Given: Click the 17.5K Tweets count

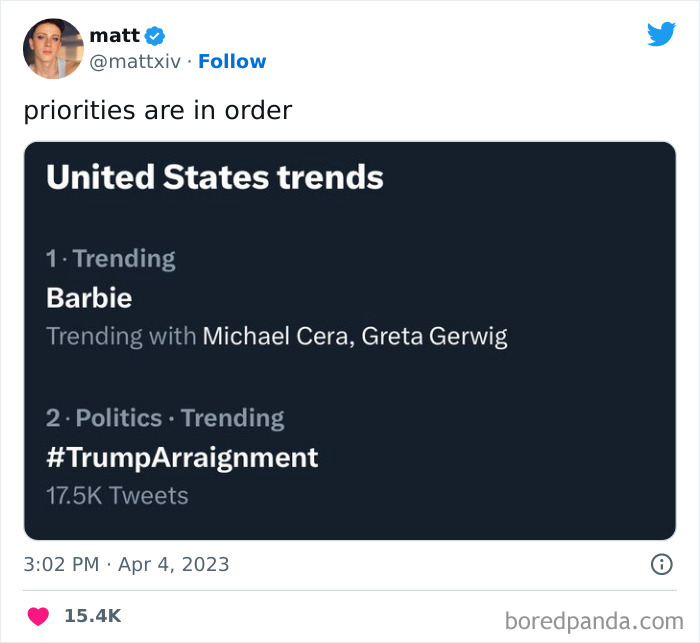Looking at the screenshot, I should click(x=117, y=495).
